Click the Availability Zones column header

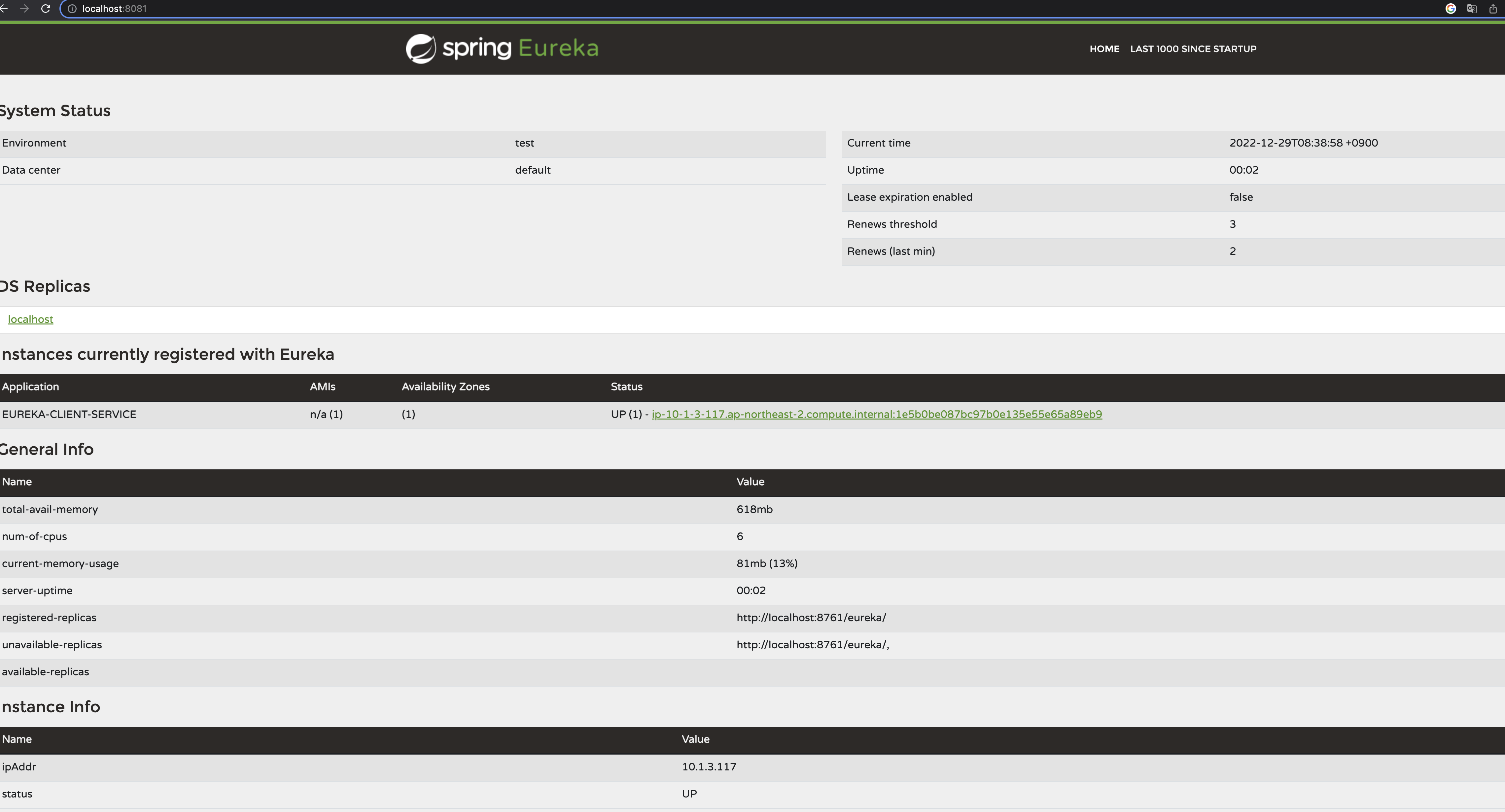pos(445,387)
